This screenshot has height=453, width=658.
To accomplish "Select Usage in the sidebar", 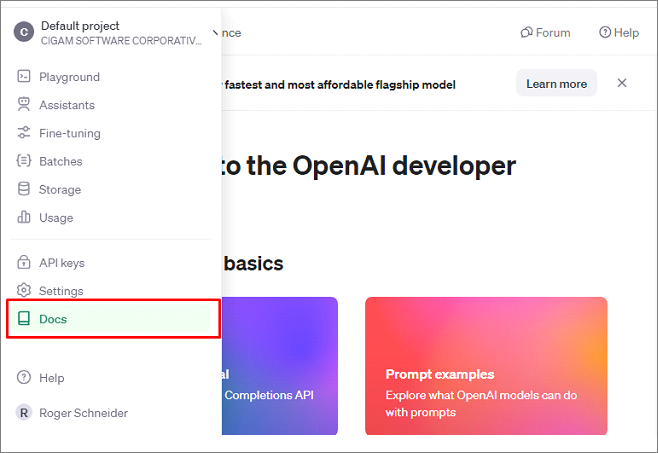I will (x=56, y=217).
